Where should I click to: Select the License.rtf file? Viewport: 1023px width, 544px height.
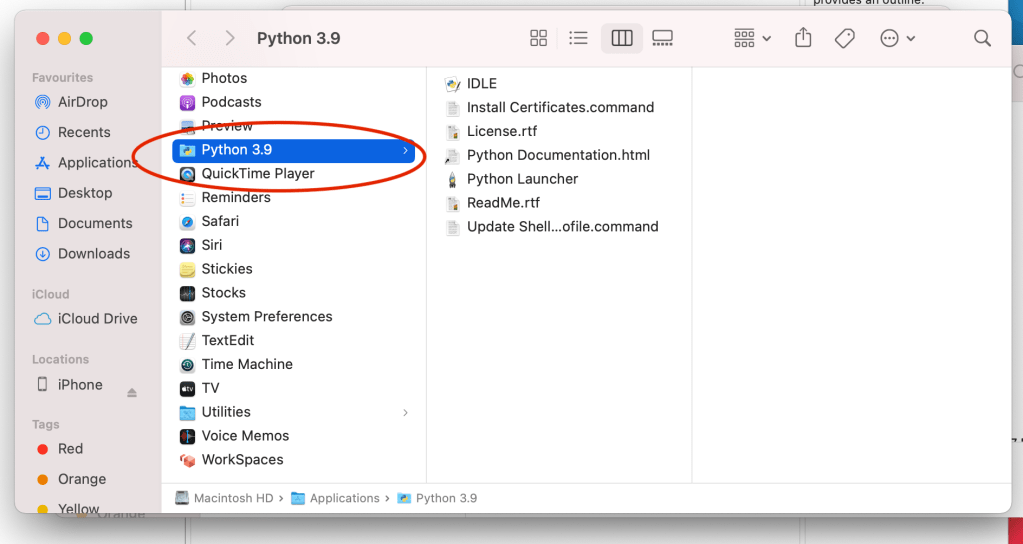[501, 131]
